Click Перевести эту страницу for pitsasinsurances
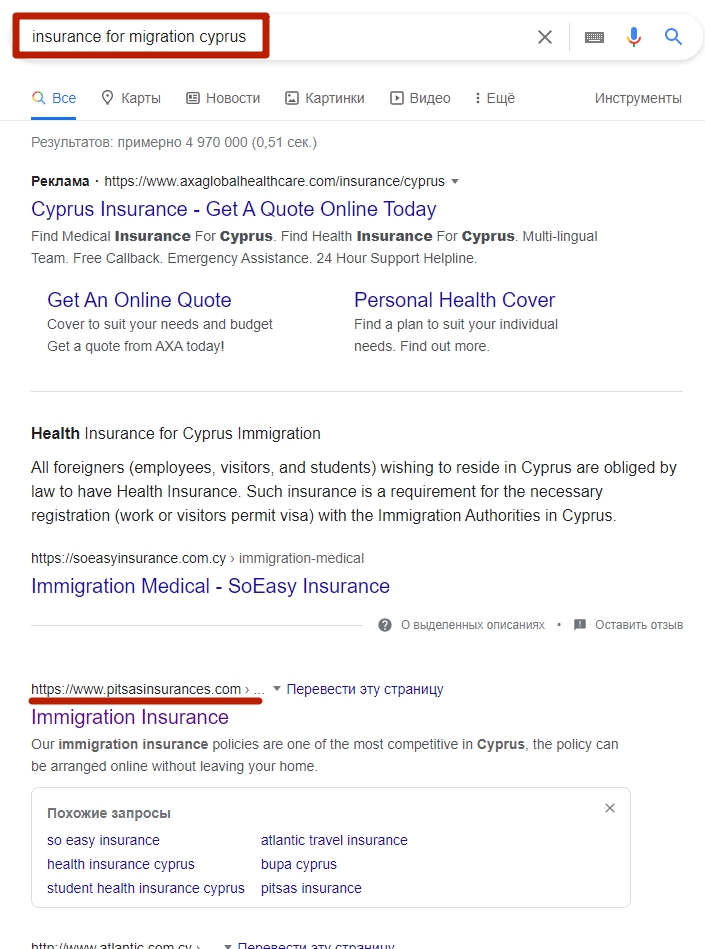The width and height of the screenshot is (705, 949). click(365, 689)
